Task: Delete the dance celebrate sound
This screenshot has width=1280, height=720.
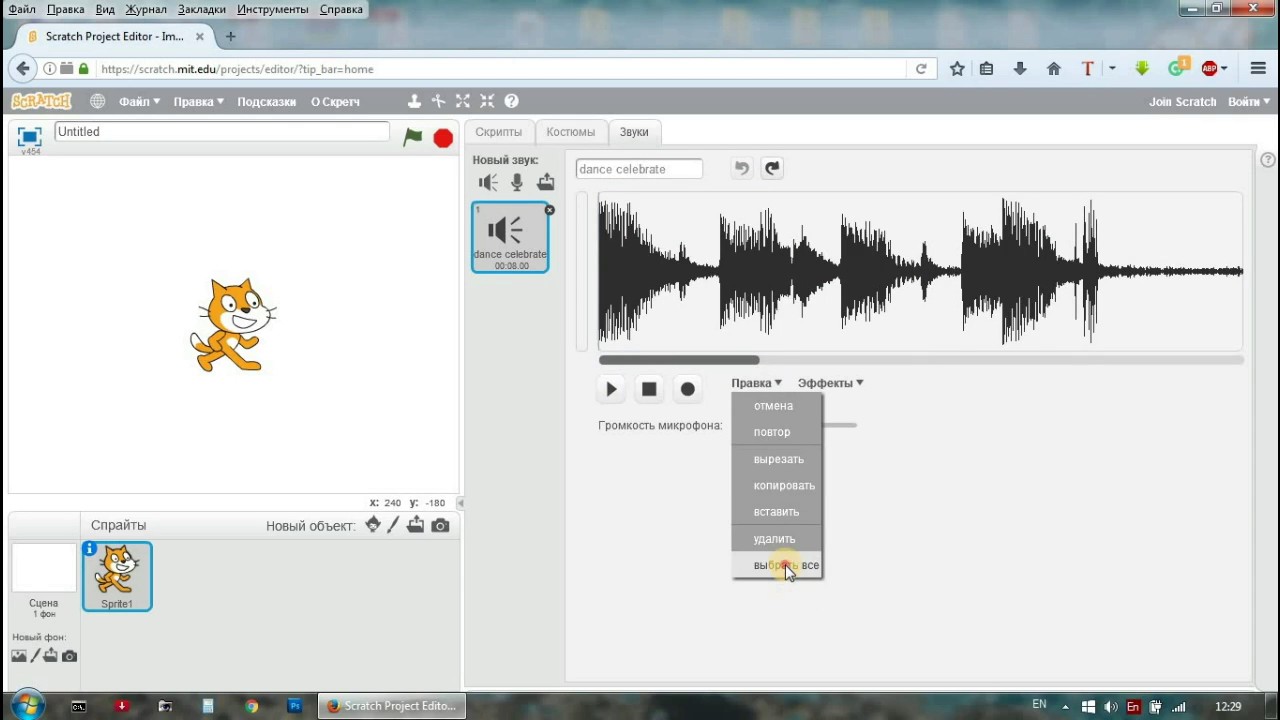Action: (549, 210)
